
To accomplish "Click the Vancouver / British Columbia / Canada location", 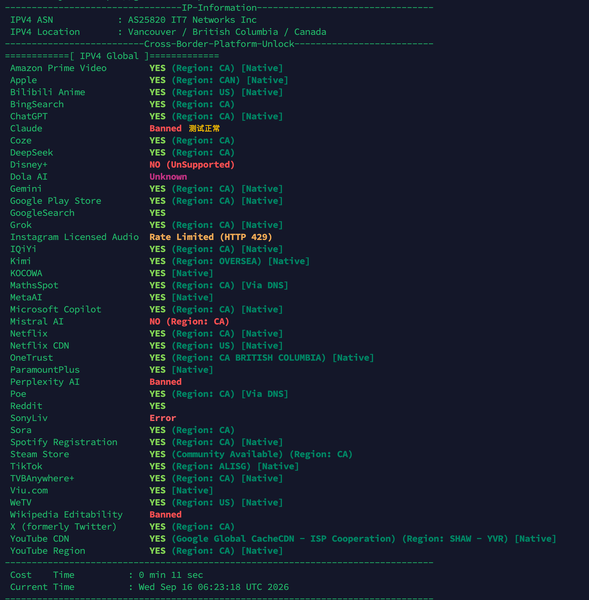I will click(227, 32).
